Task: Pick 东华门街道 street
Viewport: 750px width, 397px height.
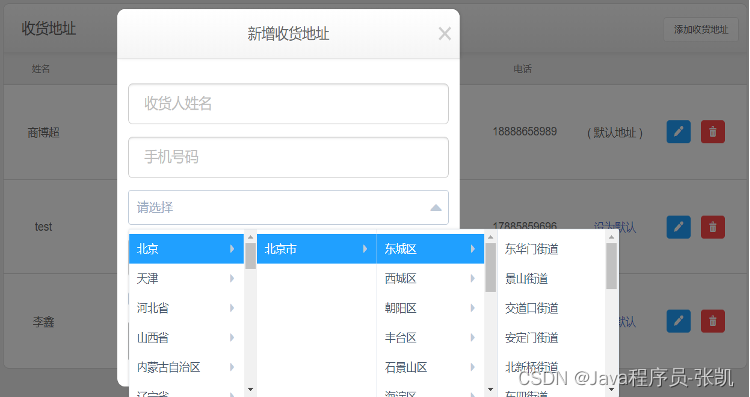Action: click(551, 249)
